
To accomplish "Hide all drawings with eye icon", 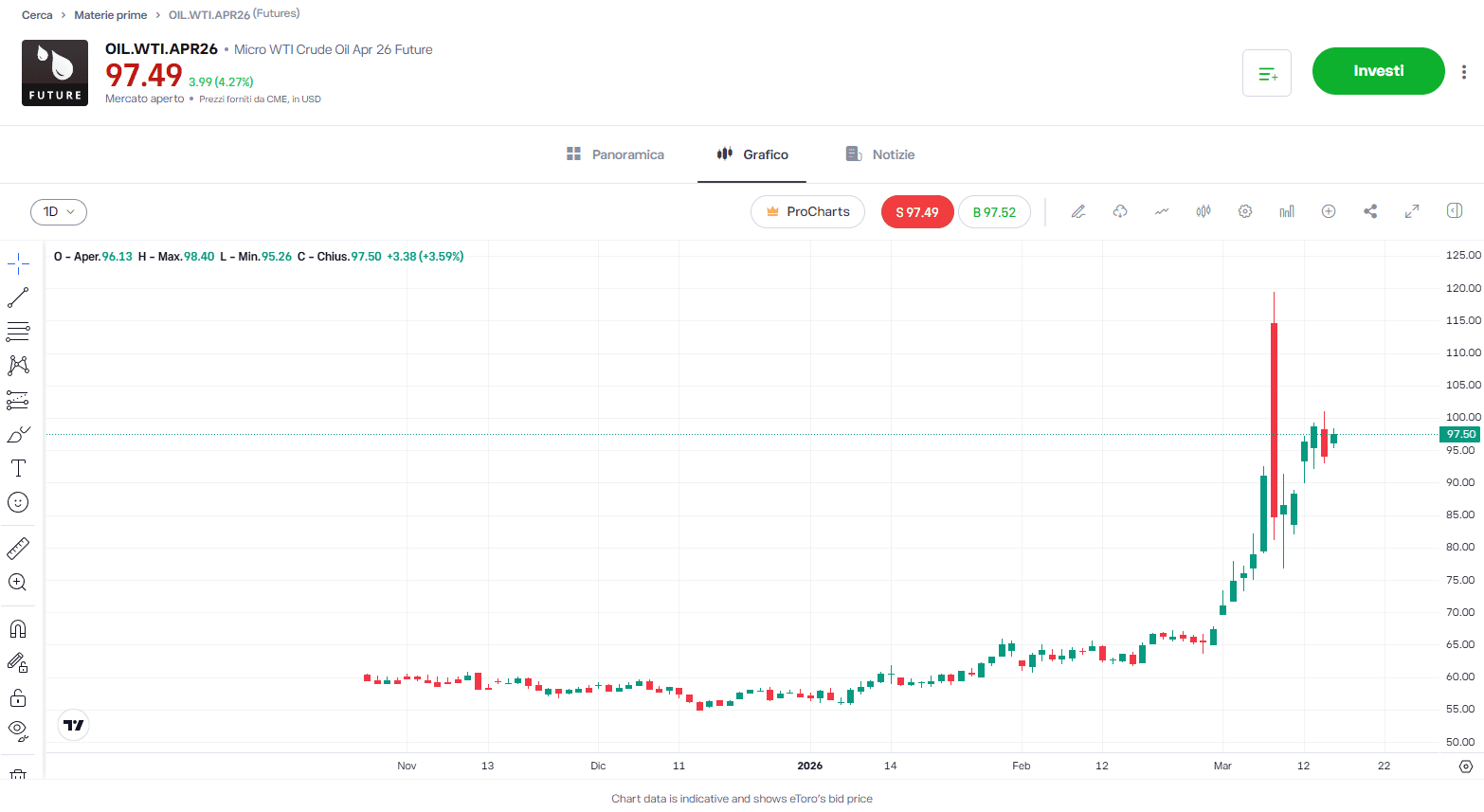I will tap(18, 730).
